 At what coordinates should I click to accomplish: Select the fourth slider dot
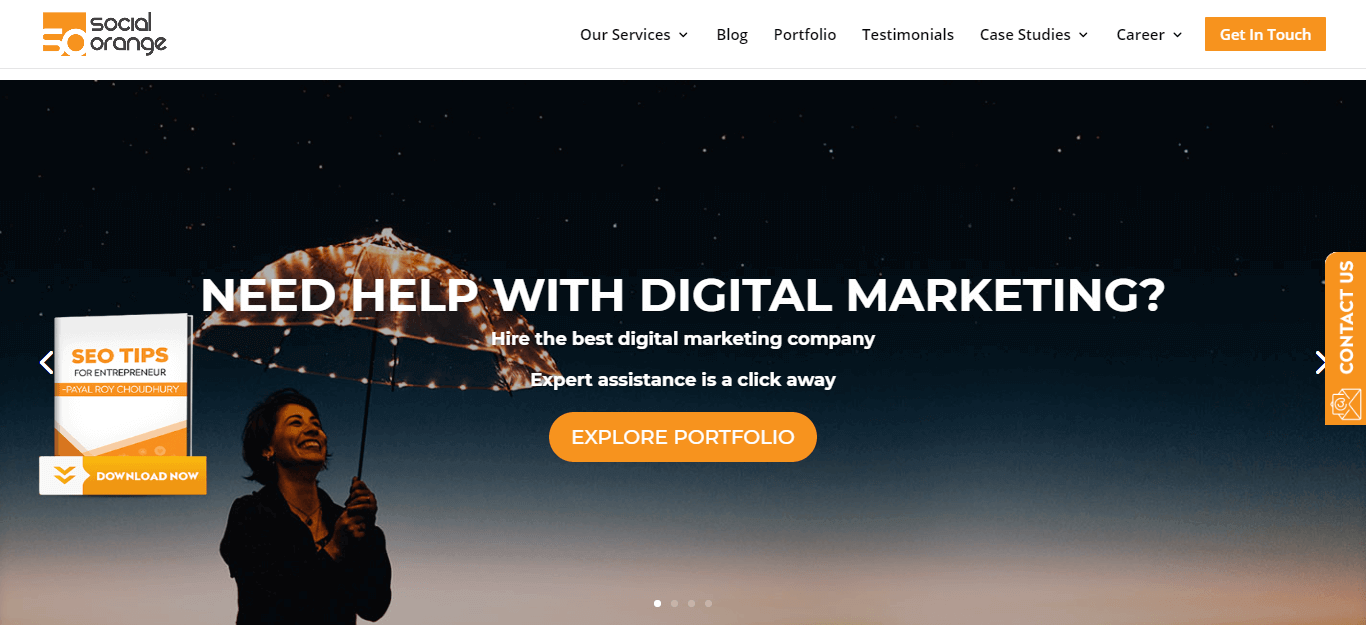(x=708, y=603)
